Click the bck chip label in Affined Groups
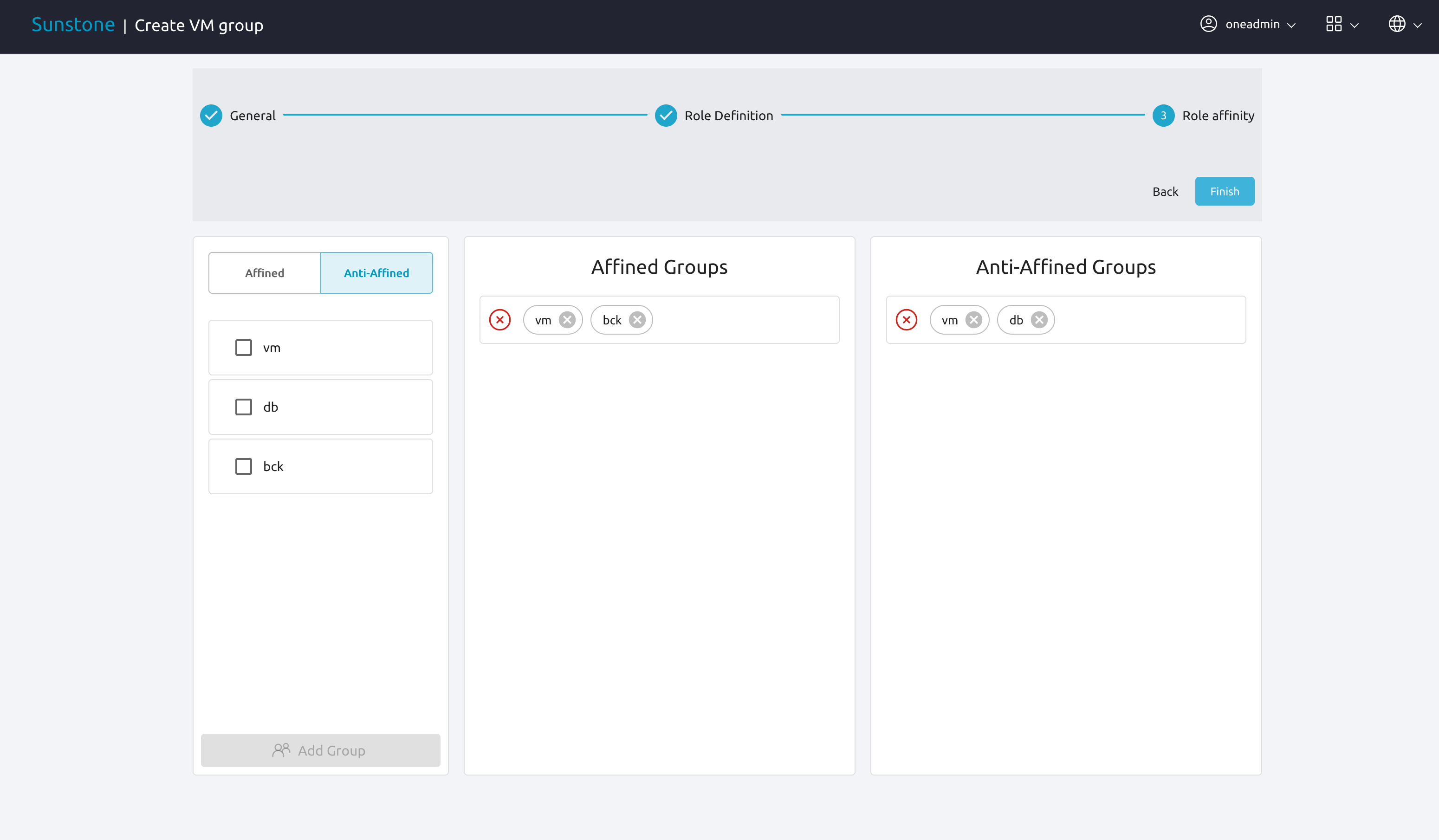The height and width of the screenshot is (840, 1439). coord(612,320)
